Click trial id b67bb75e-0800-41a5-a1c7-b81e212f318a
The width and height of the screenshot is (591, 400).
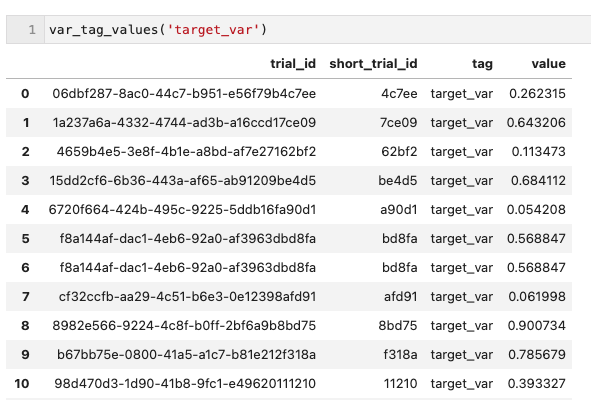point(186,355)
